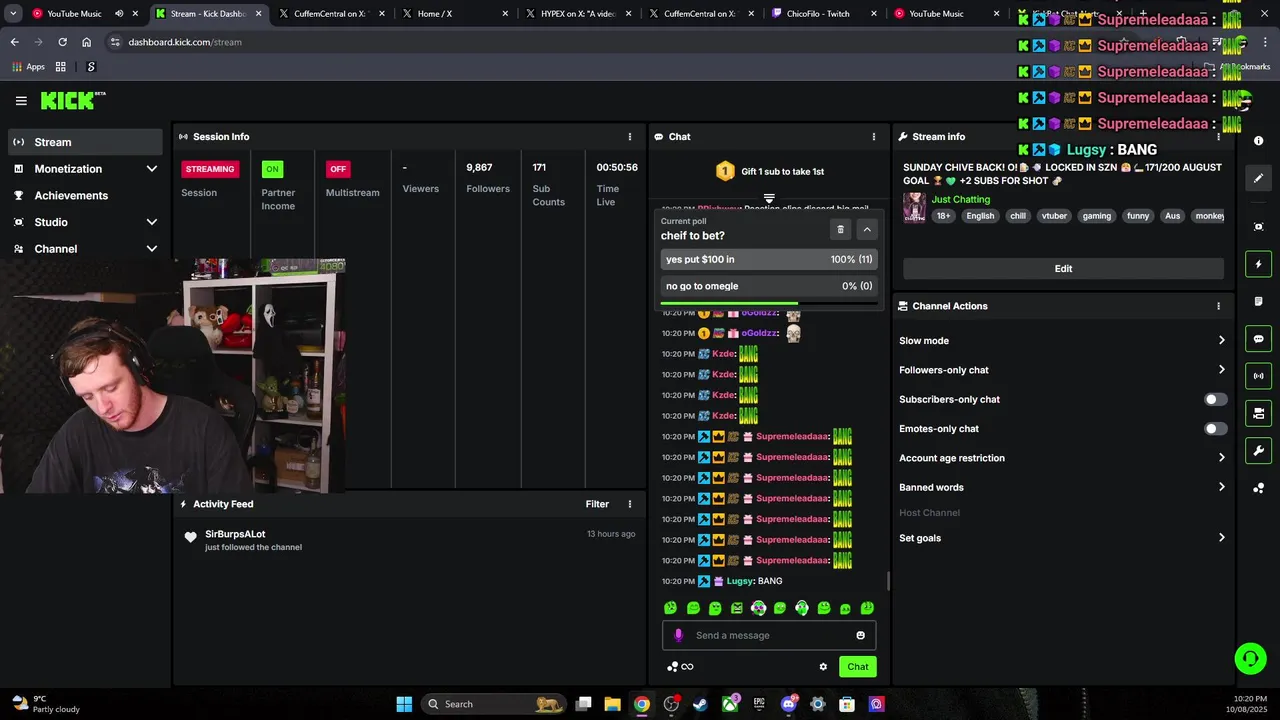Click the lightning bolt icon in right sidebar
Image resolution: width=1280 pixels, height=720 pixels.
1259,264
